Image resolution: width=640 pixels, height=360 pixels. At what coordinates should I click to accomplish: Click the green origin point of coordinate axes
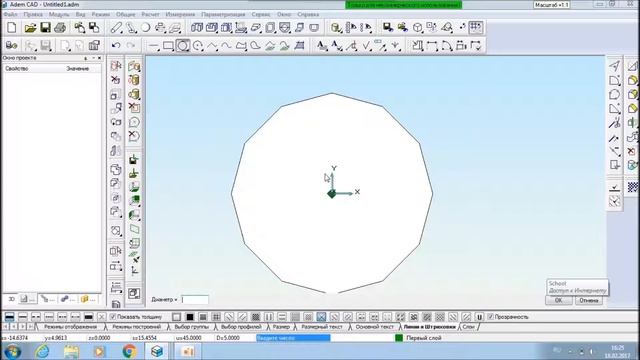click(332, 194)
